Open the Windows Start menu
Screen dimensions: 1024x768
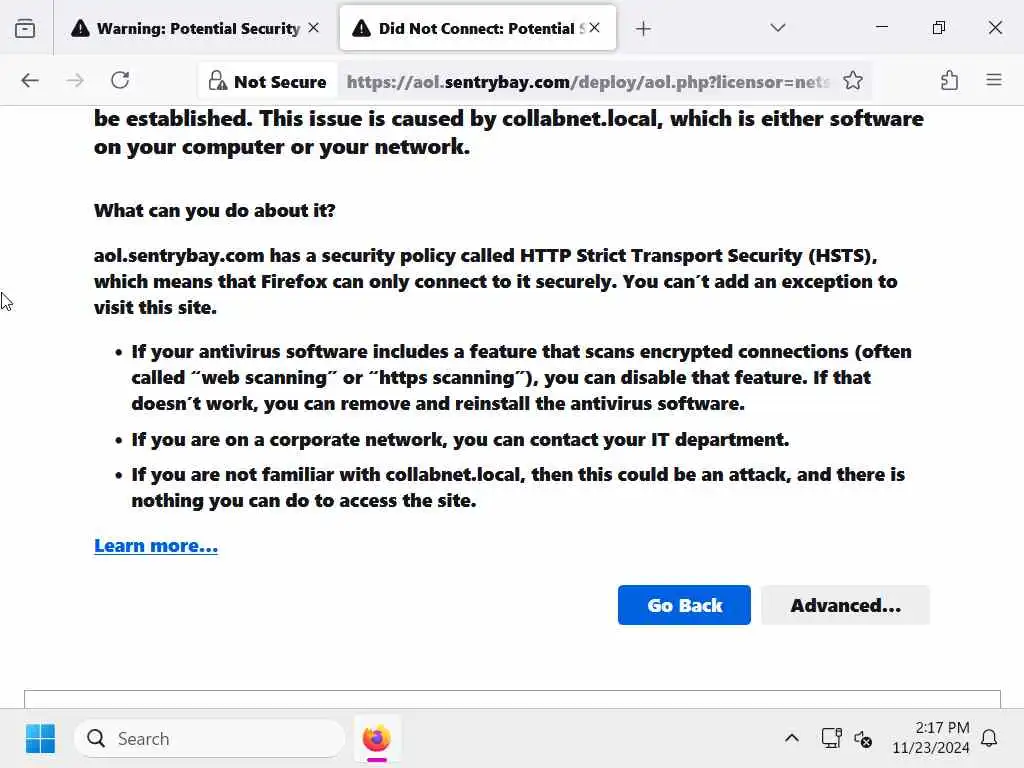tap(40, 739)
